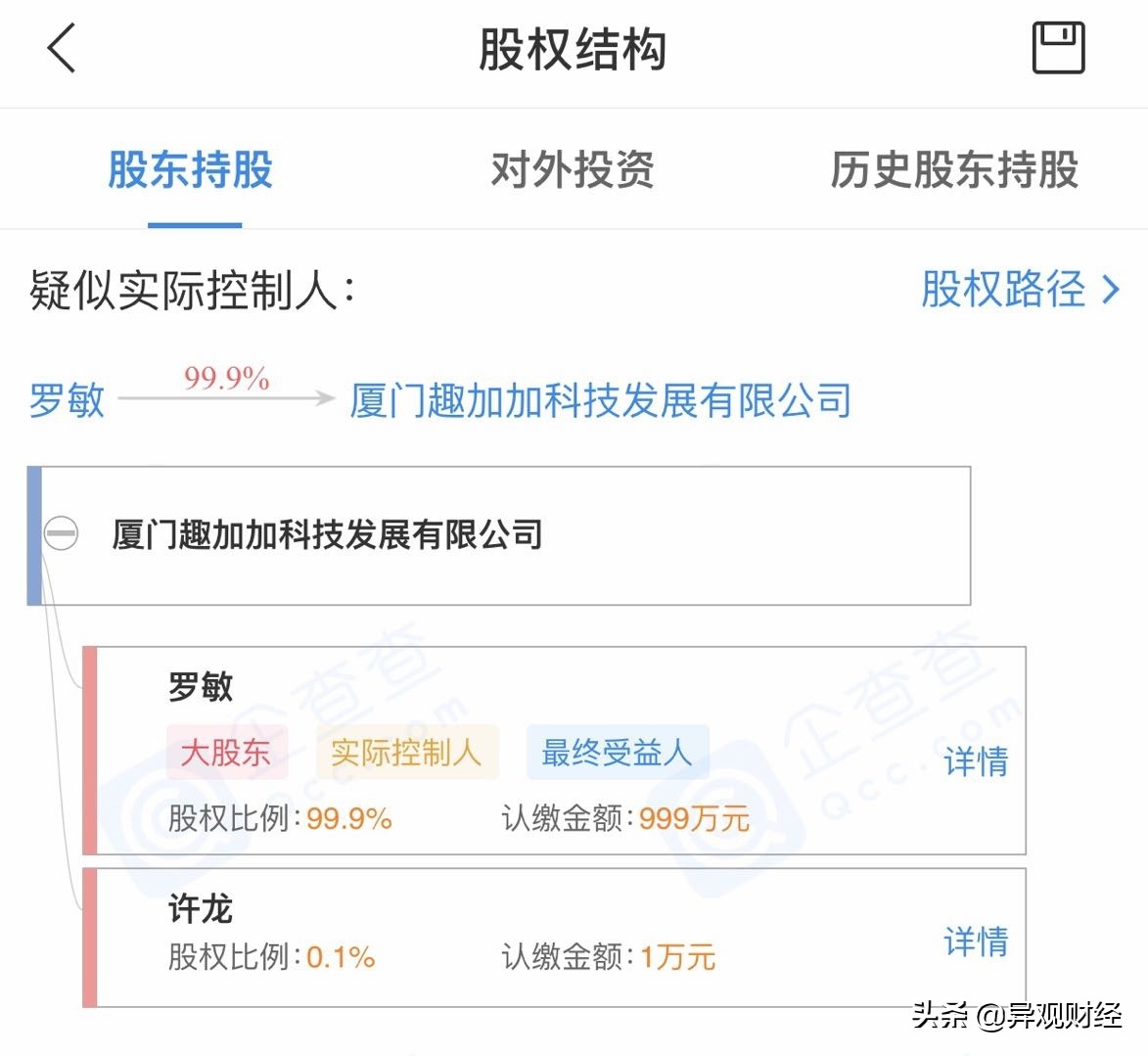The image size is (1148, 1056).
Task: Tap 罗敏 in the actual controller path
Action: pos(65,402)
